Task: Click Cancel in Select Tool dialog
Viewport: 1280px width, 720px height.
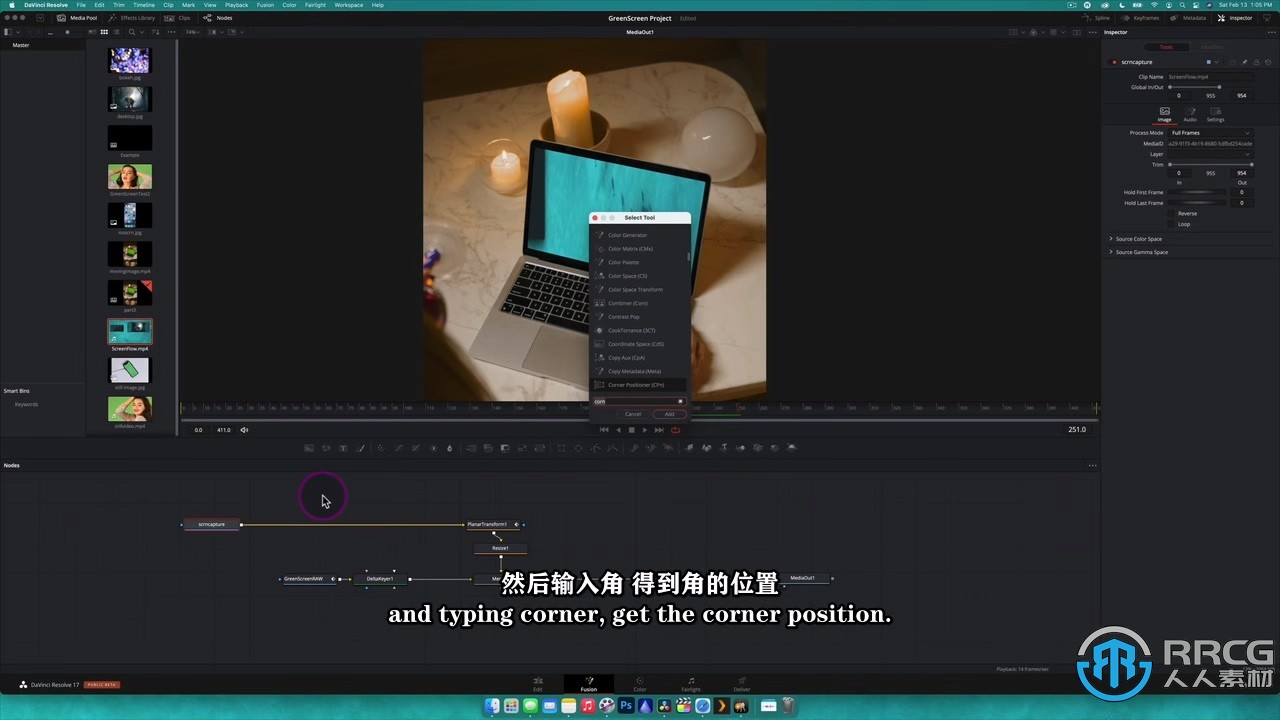Action: tap(633, 414)
